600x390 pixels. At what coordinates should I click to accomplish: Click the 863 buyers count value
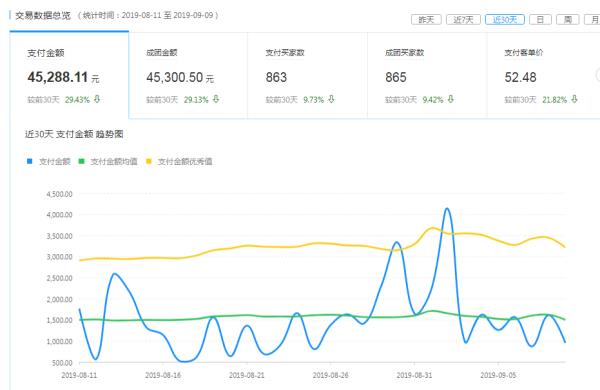point(276,77)
